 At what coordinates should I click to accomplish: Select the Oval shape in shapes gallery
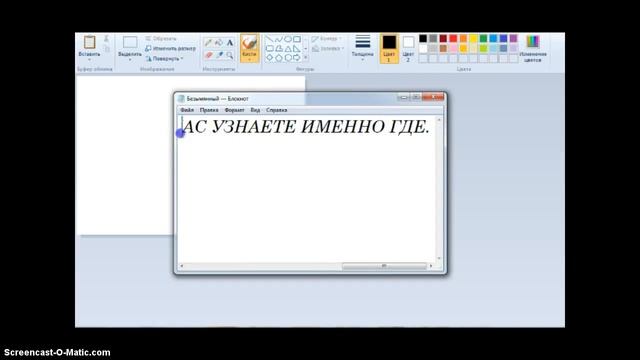pyautogui.click(x=288, y=39)
